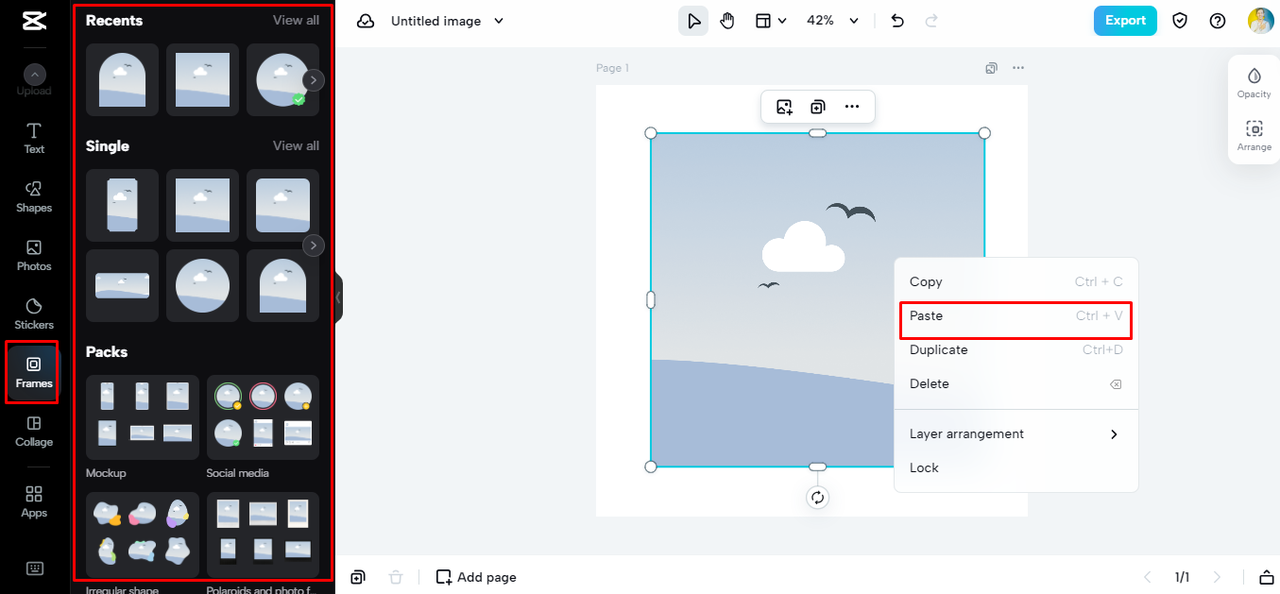Undo the last action

897,21
